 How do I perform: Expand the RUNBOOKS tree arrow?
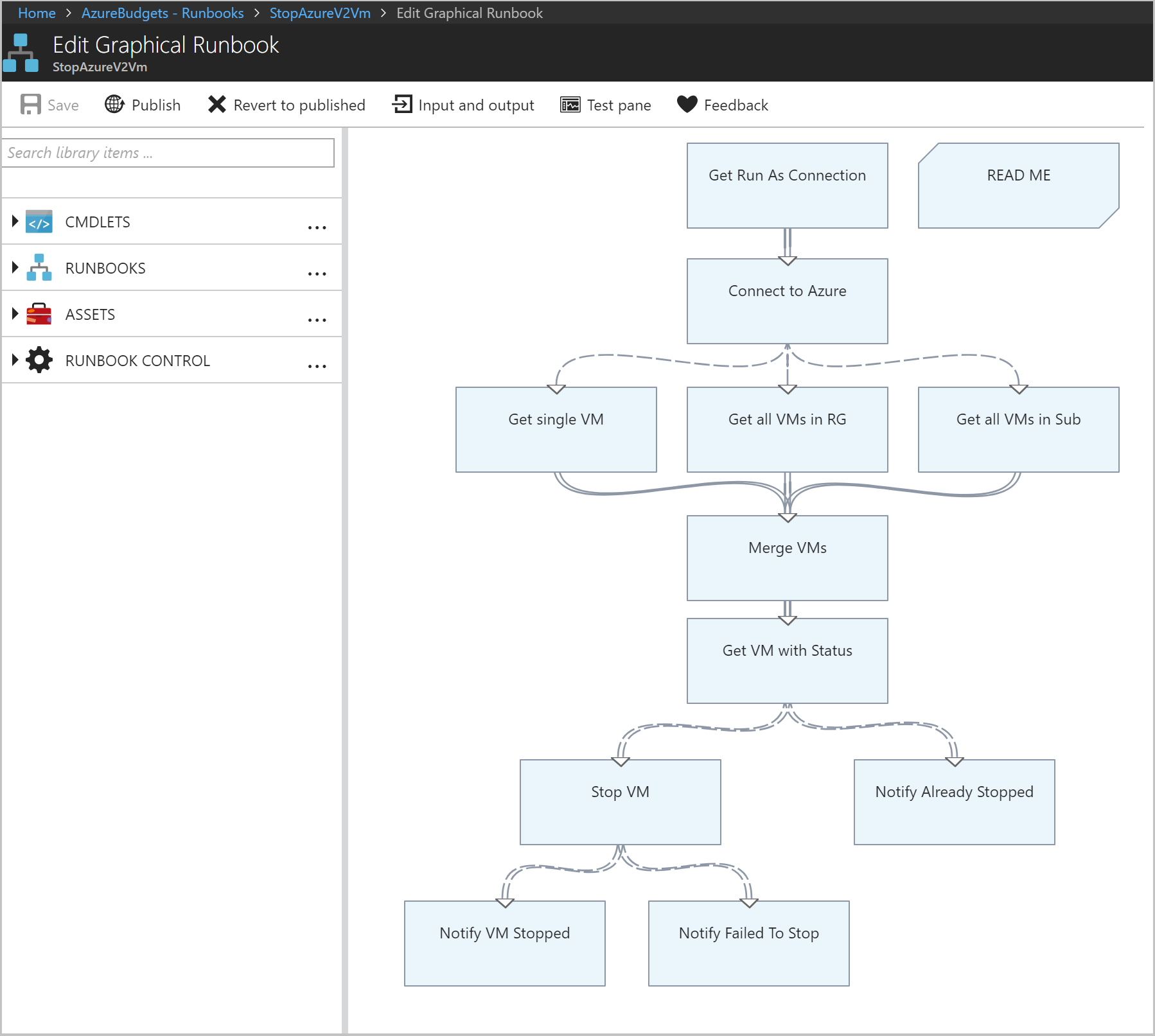[15, 268]
